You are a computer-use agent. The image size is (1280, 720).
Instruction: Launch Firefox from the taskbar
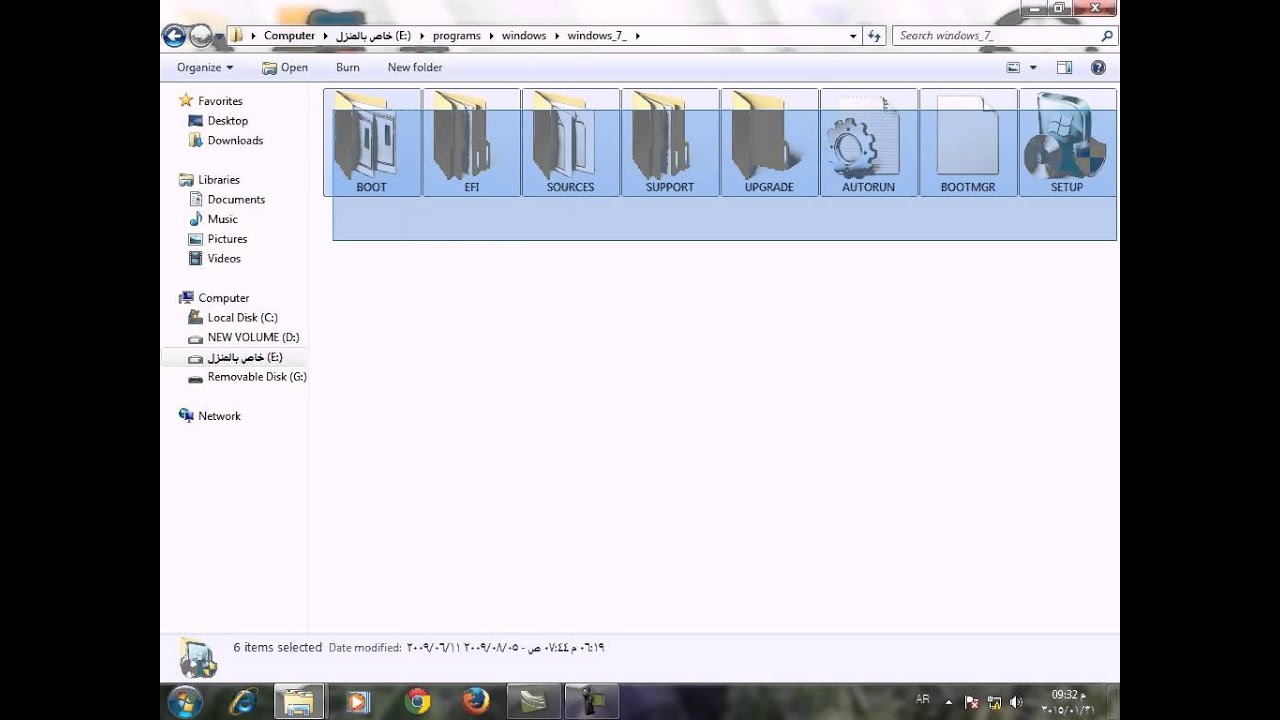tap(475, 701)
